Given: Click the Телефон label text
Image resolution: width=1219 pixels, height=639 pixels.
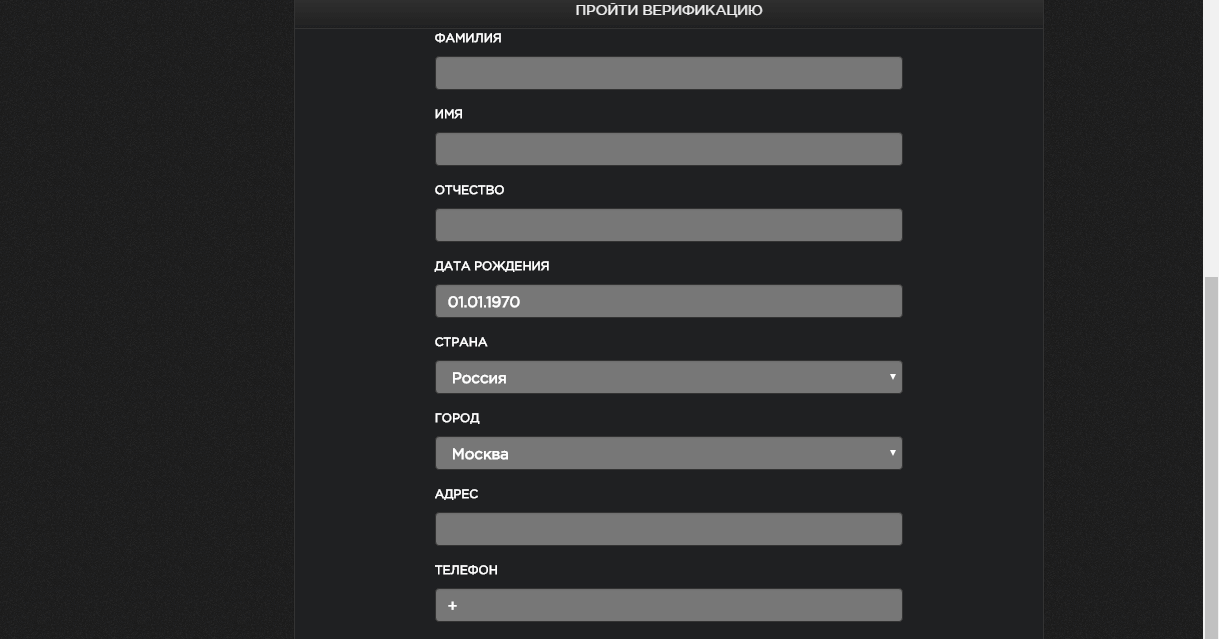Looking at the screenshot, I should [466, 570].
